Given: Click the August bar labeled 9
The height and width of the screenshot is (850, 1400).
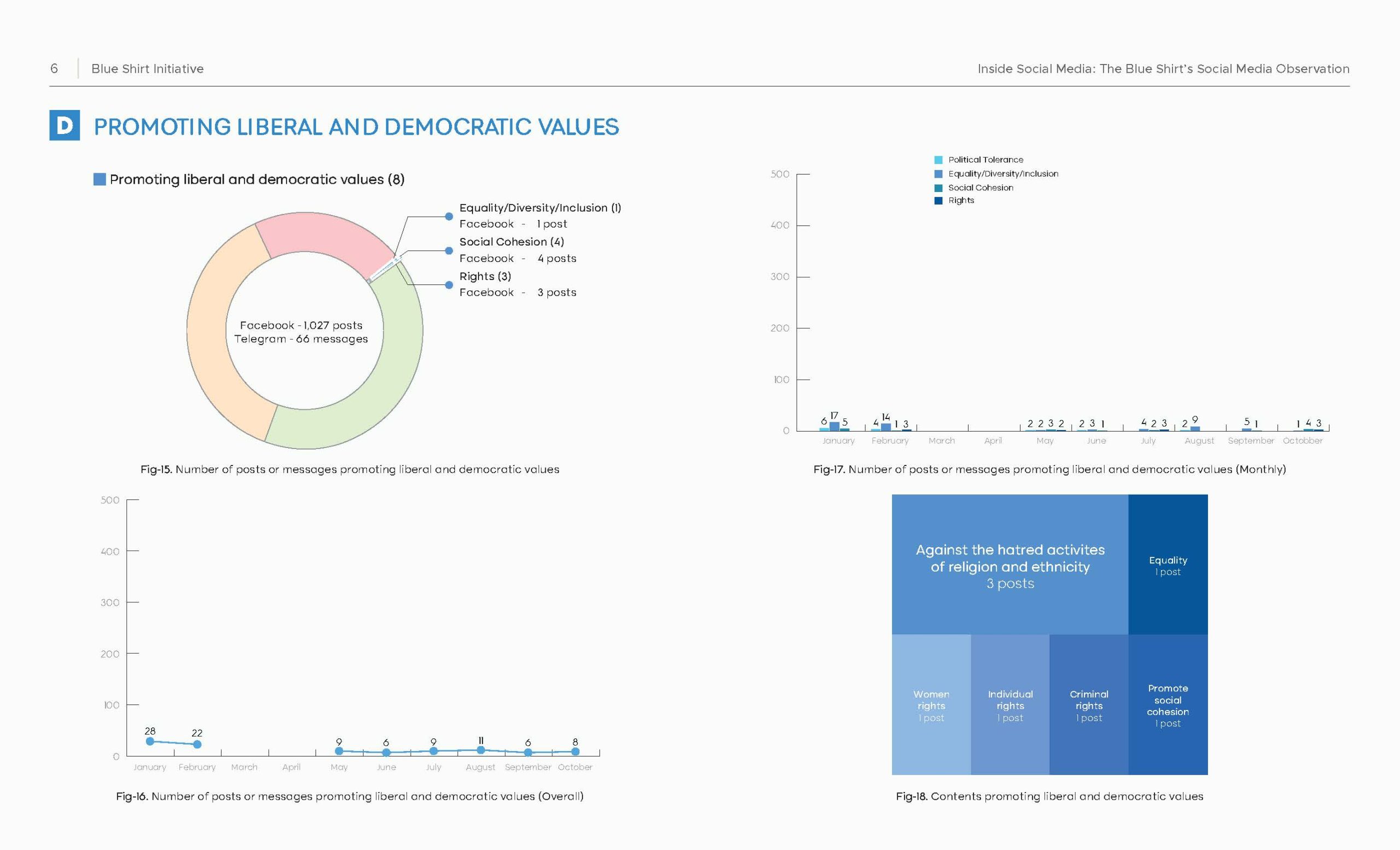Looking at the screenshot, I should click(x=1195, y=428).
